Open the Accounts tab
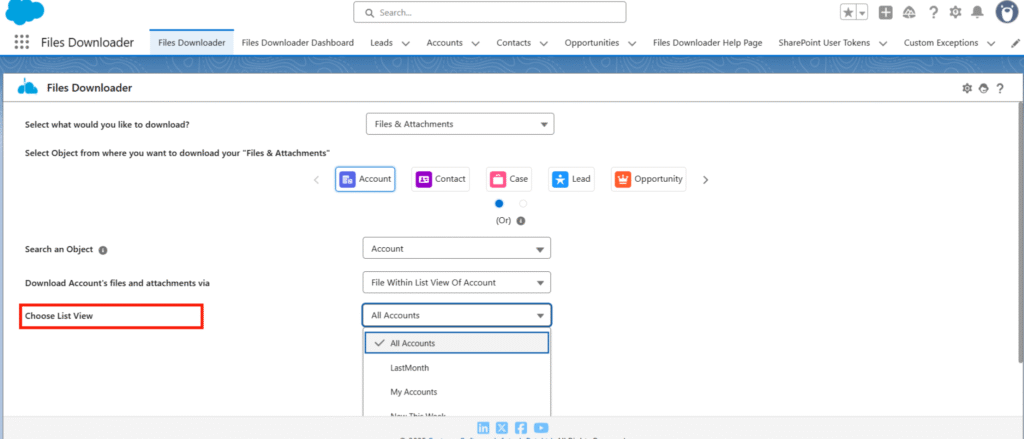 click(445, 42)
